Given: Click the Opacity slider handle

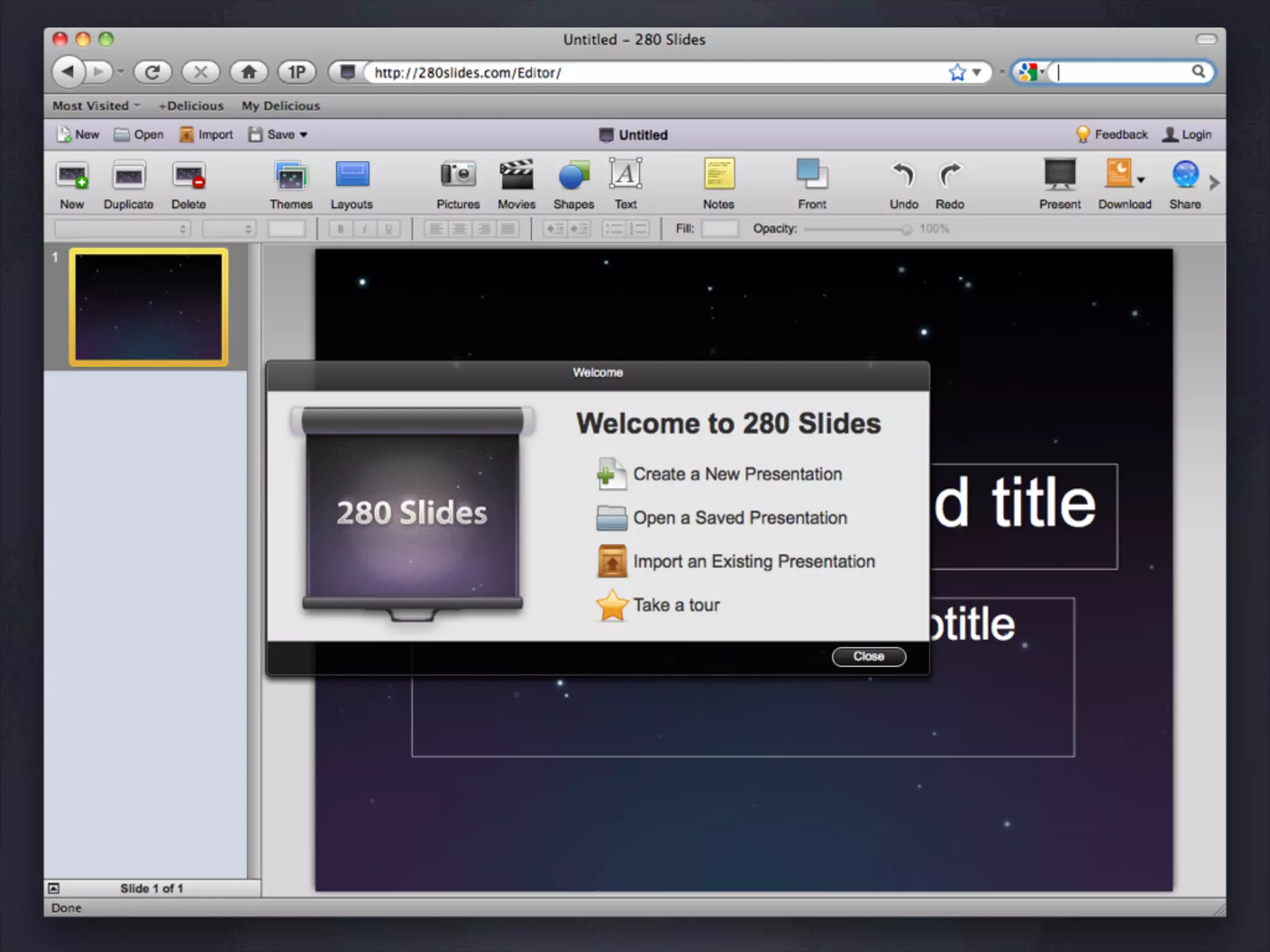Looking at the screenshot, I should (x=907, y=230).
